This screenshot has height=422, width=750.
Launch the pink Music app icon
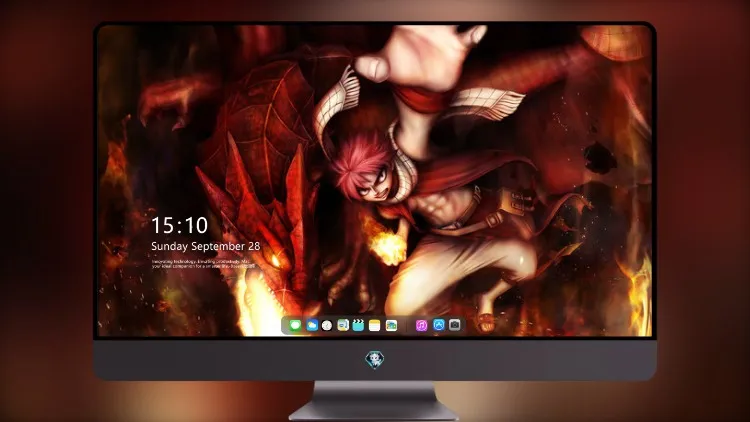[421, 325]
